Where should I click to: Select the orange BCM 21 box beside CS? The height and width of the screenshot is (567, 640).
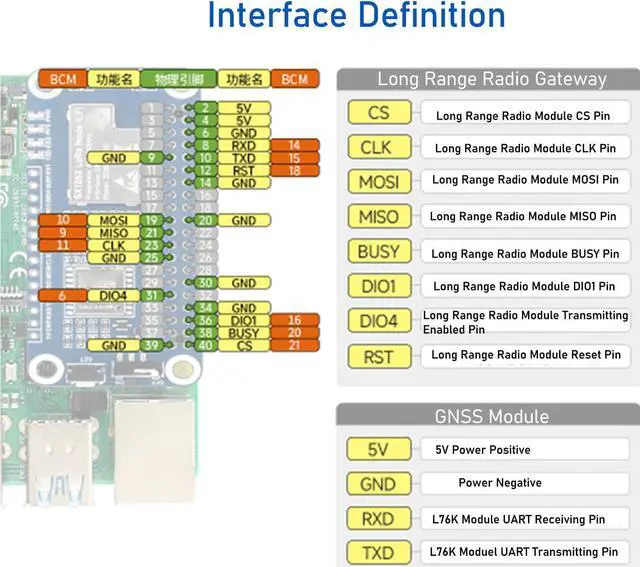pos(294,345)
